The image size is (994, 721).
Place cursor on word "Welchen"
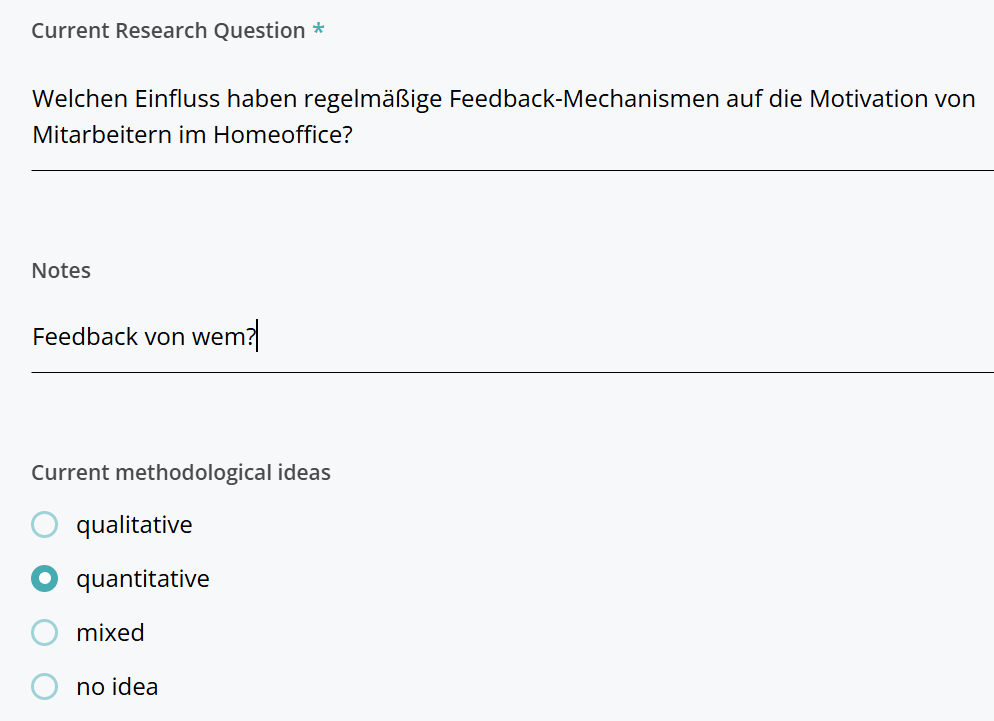coord(80,100)
